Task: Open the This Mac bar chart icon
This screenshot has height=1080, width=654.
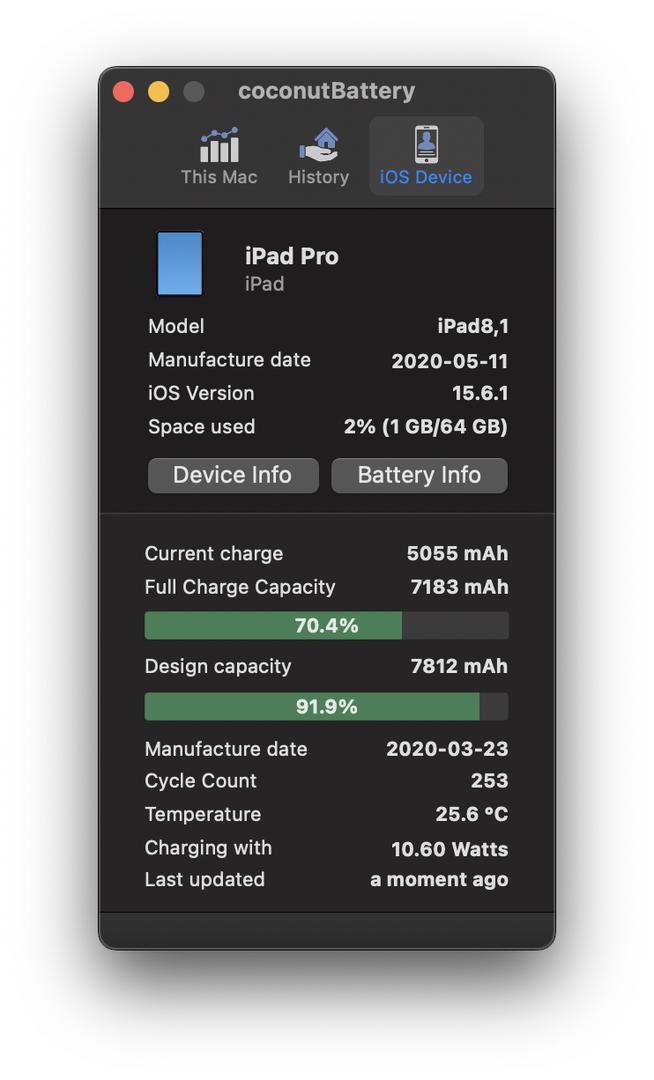Action: [x=220, y=145]
